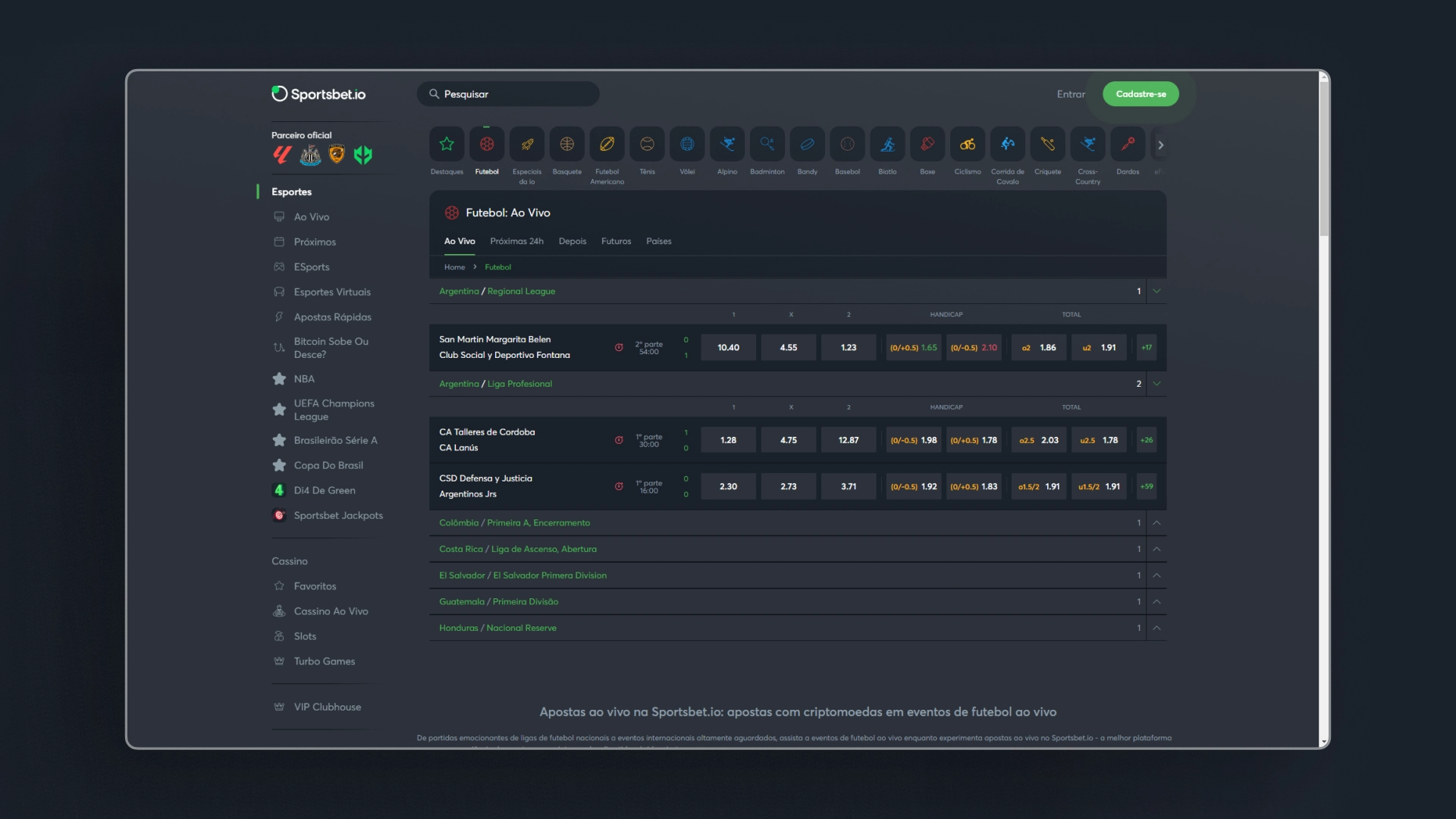Select (0/+0.5) 1.65 handicap odds
Image resolution: width=1456 pixels, height=819 pixels.
pyautogui.click(x=914, y=347)
